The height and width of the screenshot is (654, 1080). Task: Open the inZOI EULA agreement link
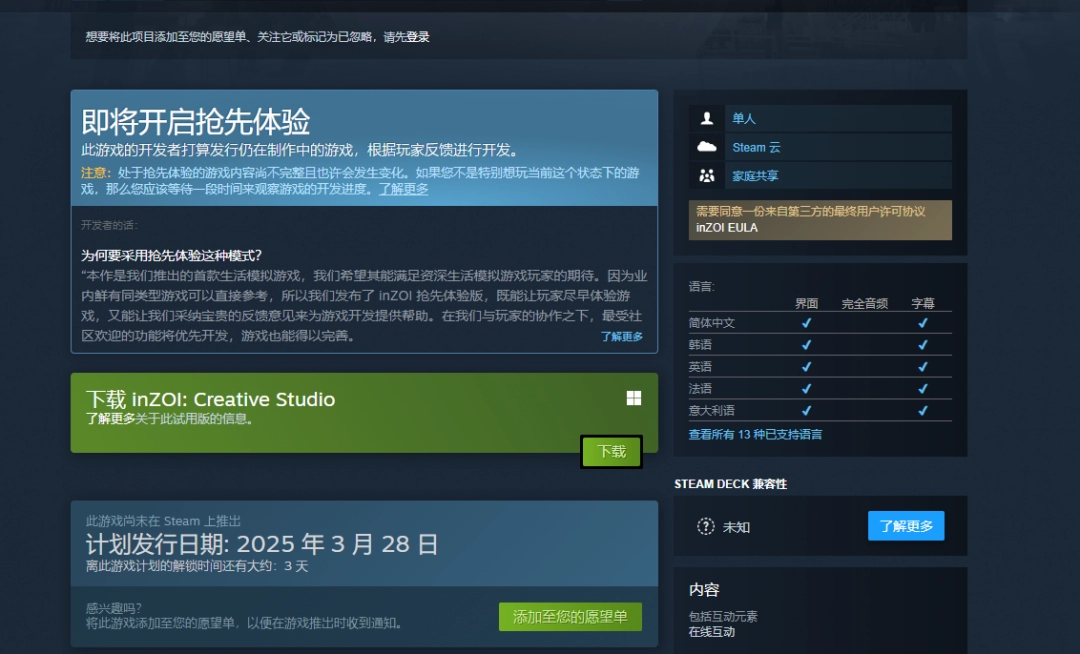coord(727,227)
